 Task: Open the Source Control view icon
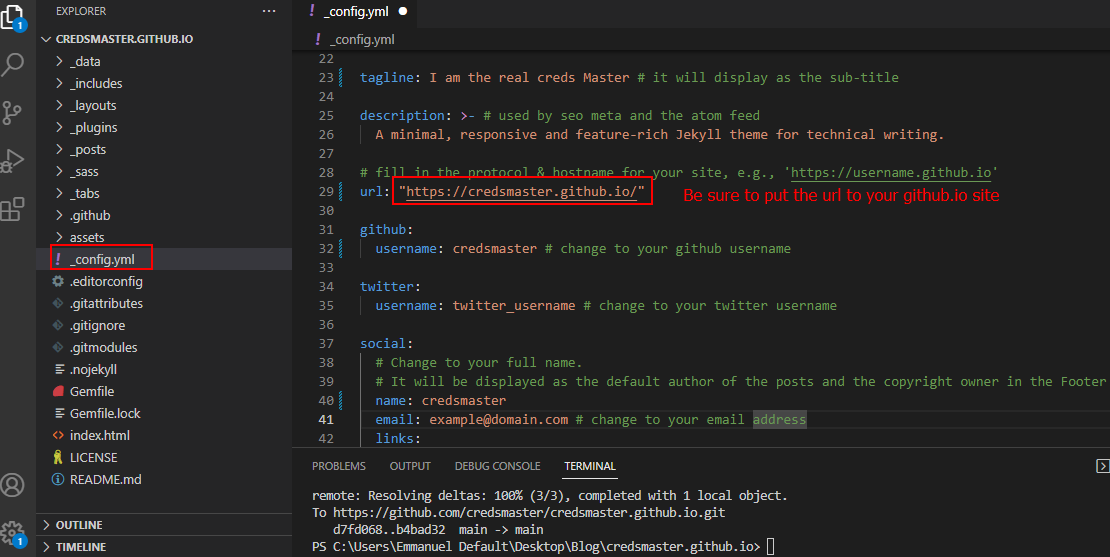click(x=12, y=113)
